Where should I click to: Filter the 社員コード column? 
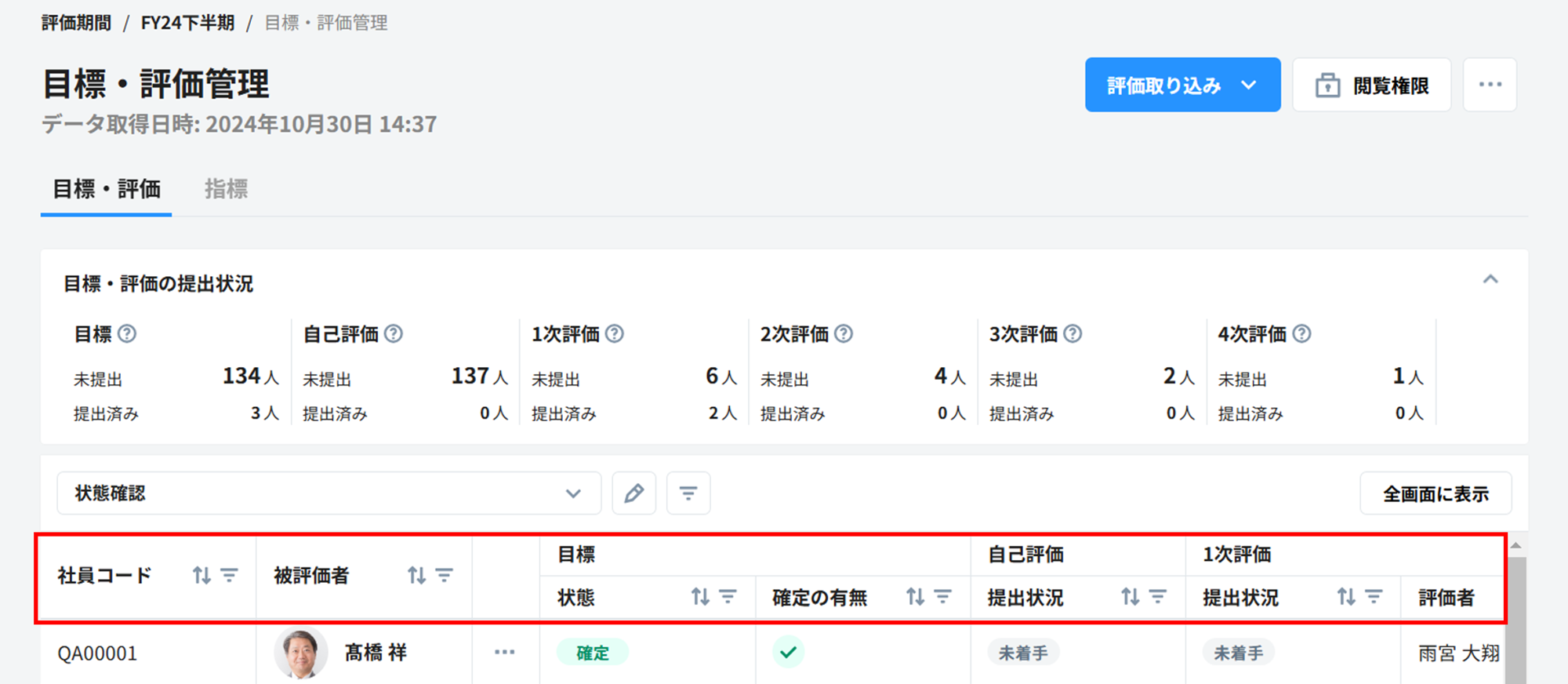229,576
